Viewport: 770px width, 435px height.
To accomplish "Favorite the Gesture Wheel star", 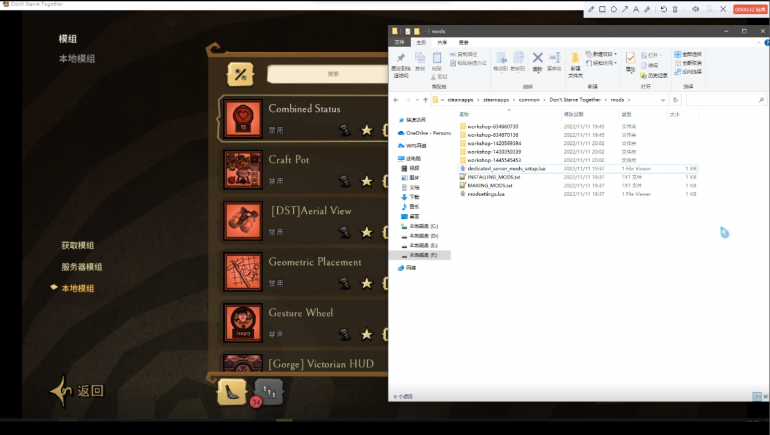I will coord(366,334).
